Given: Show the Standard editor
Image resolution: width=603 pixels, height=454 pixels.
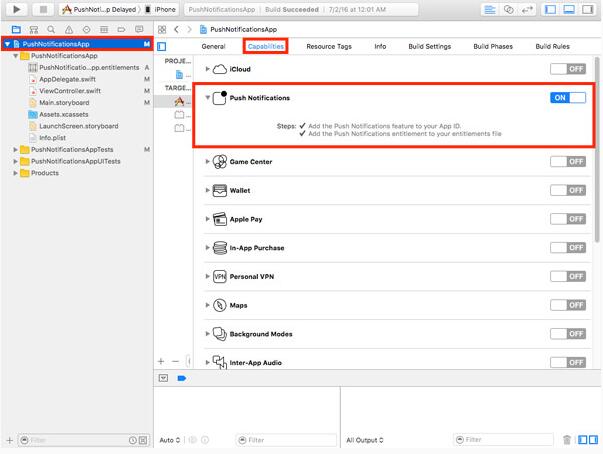Looking at the screenshot, I should pyautogui.click(x=490, y=9).
